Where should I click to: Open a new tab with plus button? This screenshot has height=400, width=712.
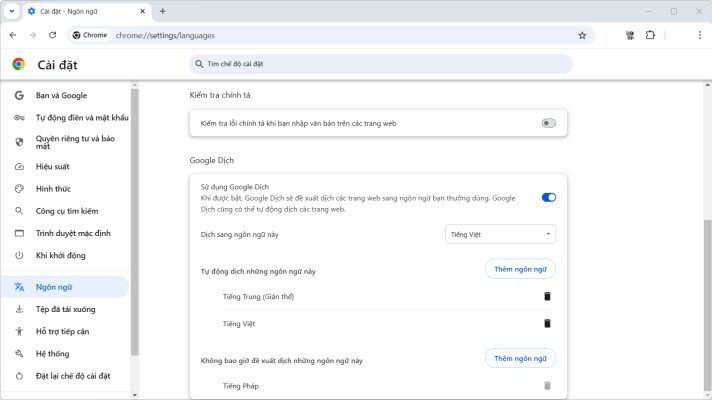tap(163, 11)
